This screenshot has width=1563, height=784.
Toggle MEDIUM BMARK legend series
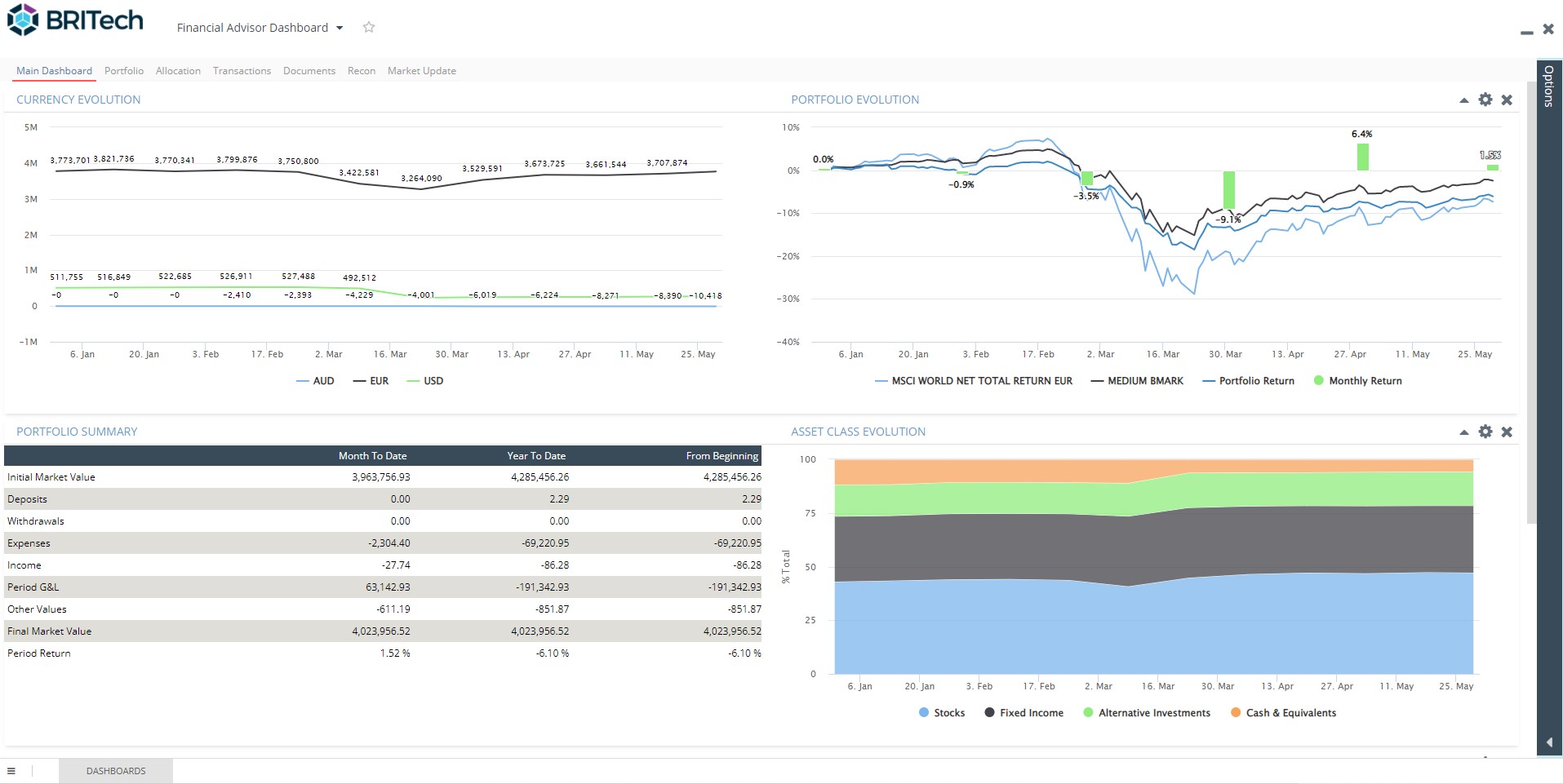click(1137, 381)
